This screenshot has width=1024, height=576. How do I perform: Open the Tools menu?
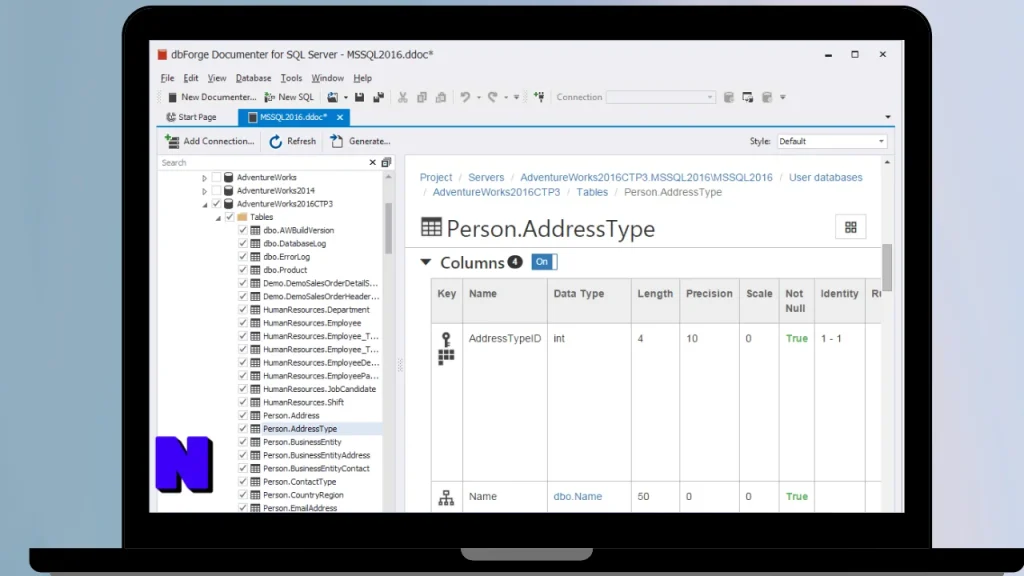[291, 78]
